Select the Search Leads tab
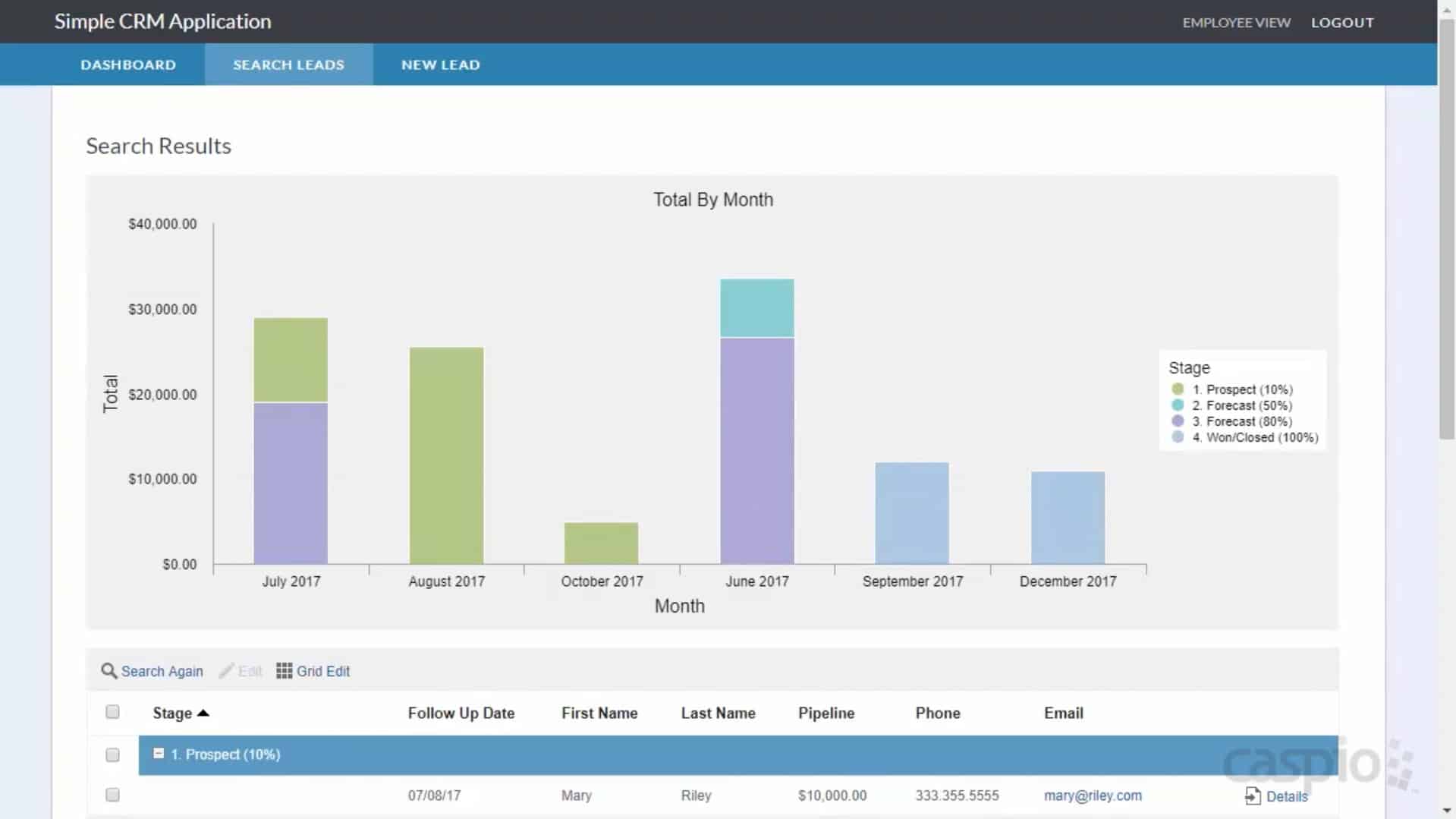The width and height of the screenshot is (1456, 819). click(288, 65)
